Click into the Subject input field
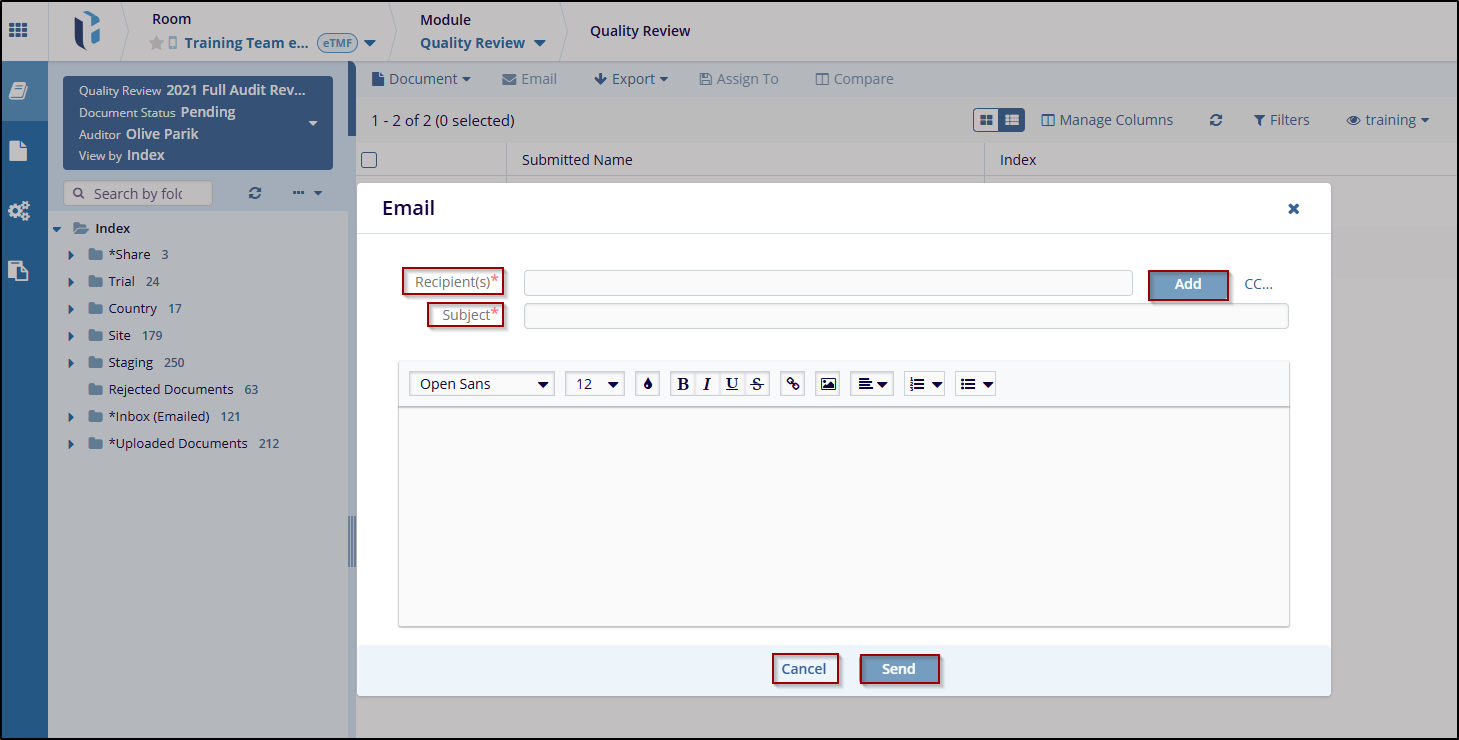The width and height of the screenshot is (1459, 740). [x=905, y=316]
